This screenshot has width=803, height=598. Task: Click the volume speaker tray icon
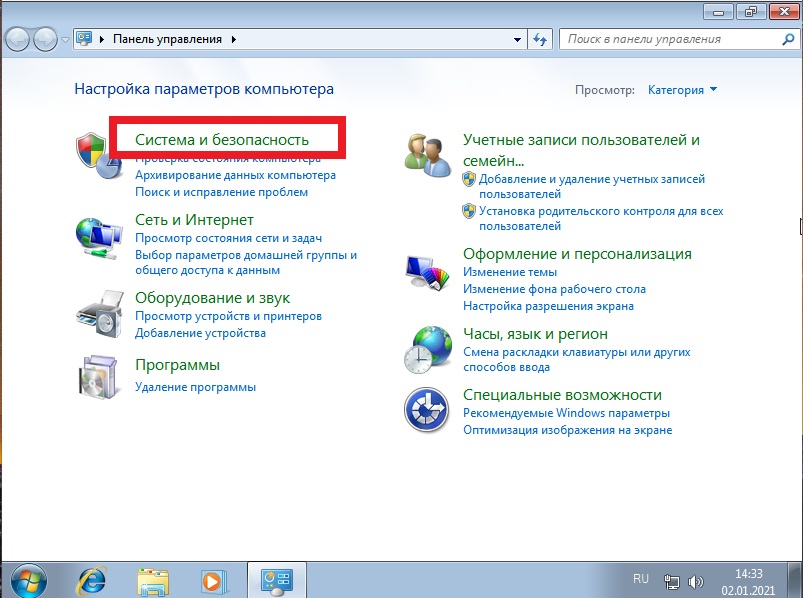point(695,582)
